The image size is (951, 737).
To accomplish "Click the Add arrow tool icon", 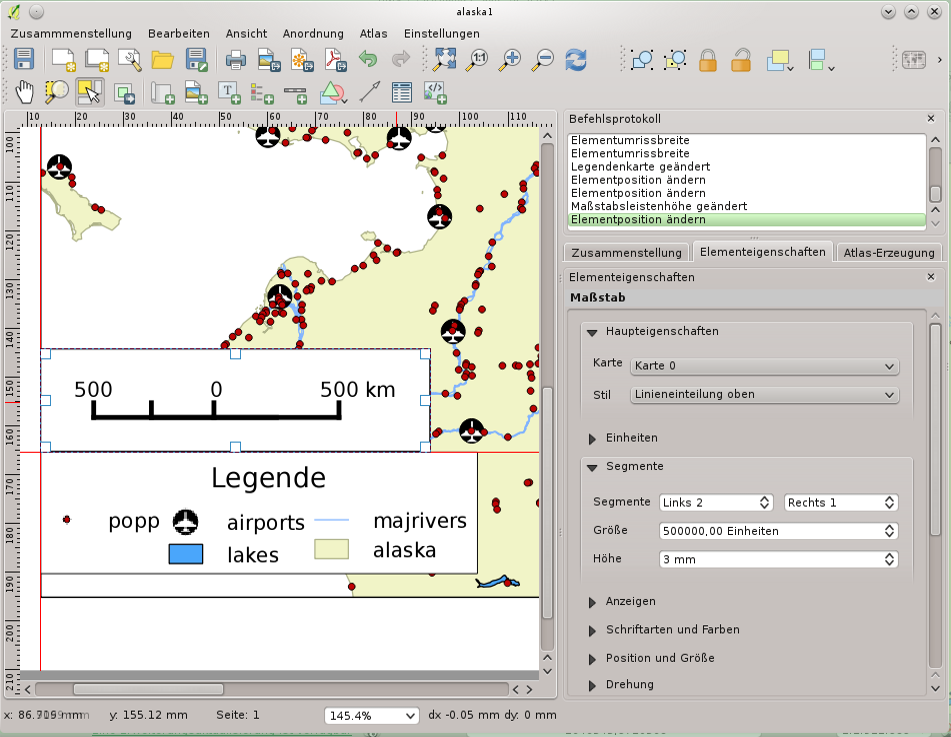I will pos(369,93).
